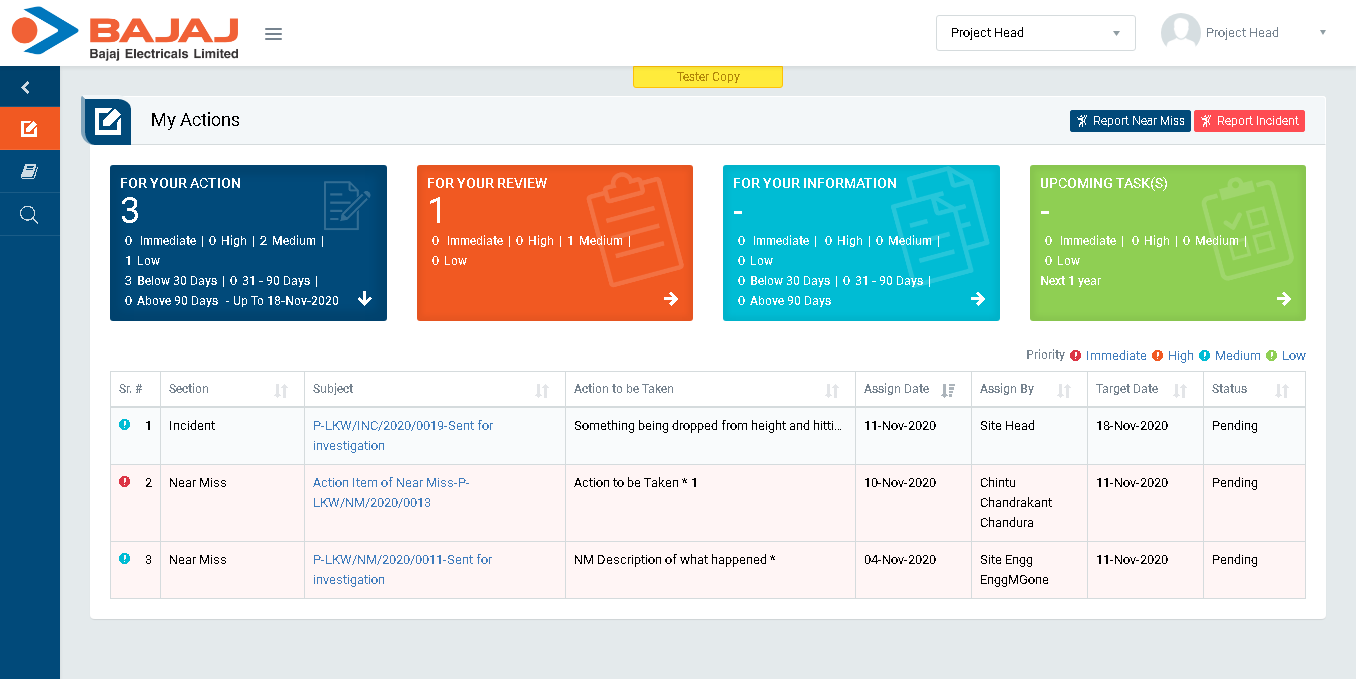
Task: Click the Project Head user avatar
Action: point(1180,33)
